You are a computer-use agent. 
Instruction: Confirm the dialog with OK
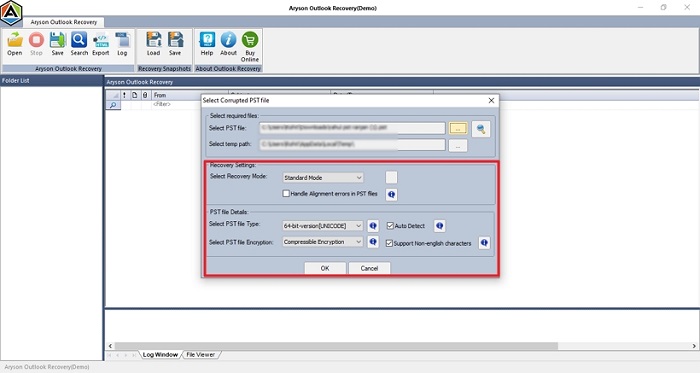(325, 268)
